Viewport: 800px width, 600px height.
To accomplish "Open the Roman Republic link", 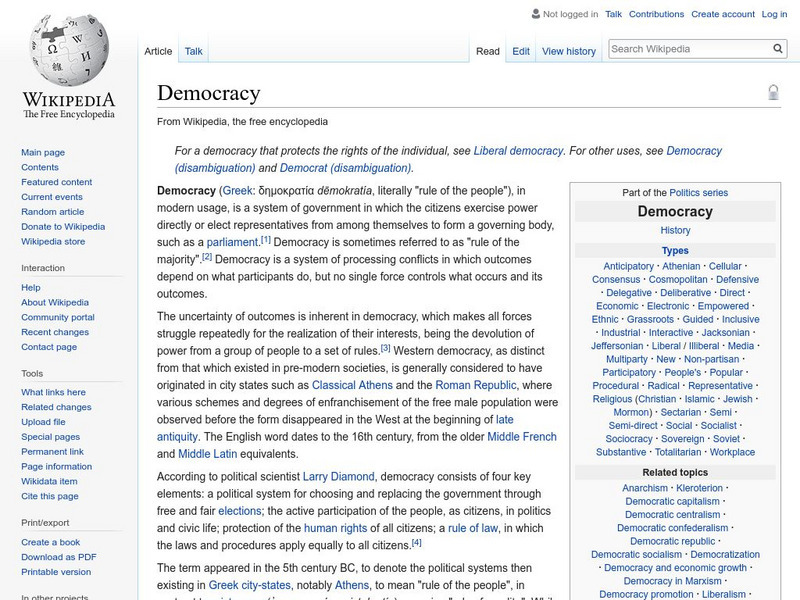I will click(x=476, y=385).
